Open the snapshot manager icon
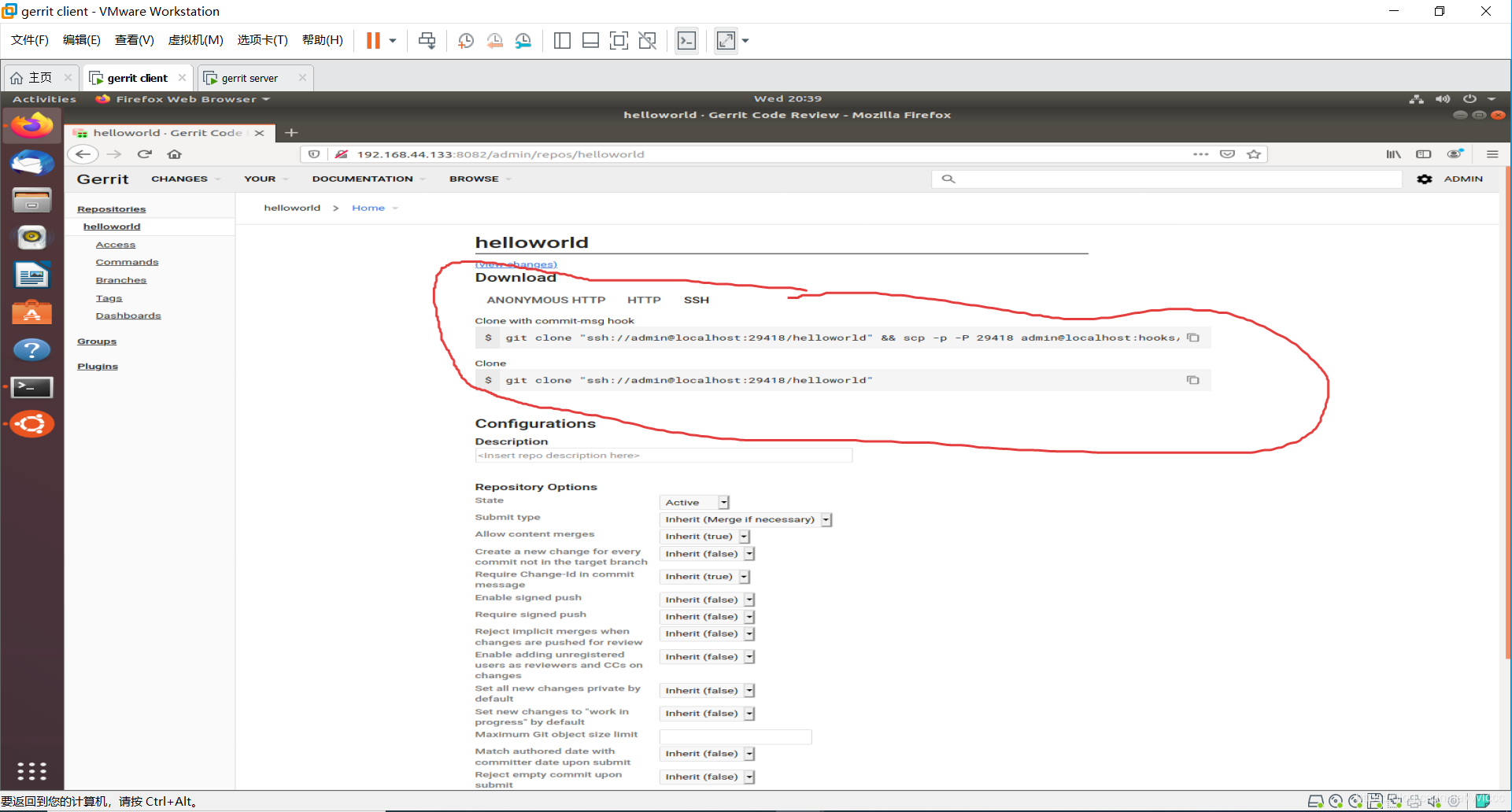This screenshot has height=812, width=1512. coord(523,41)
